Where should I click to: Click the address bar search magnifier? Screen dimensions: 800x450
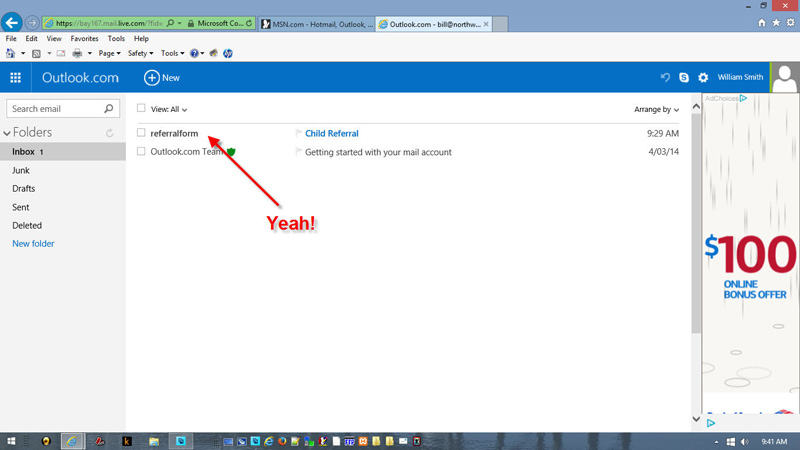[x=170, y=23]
